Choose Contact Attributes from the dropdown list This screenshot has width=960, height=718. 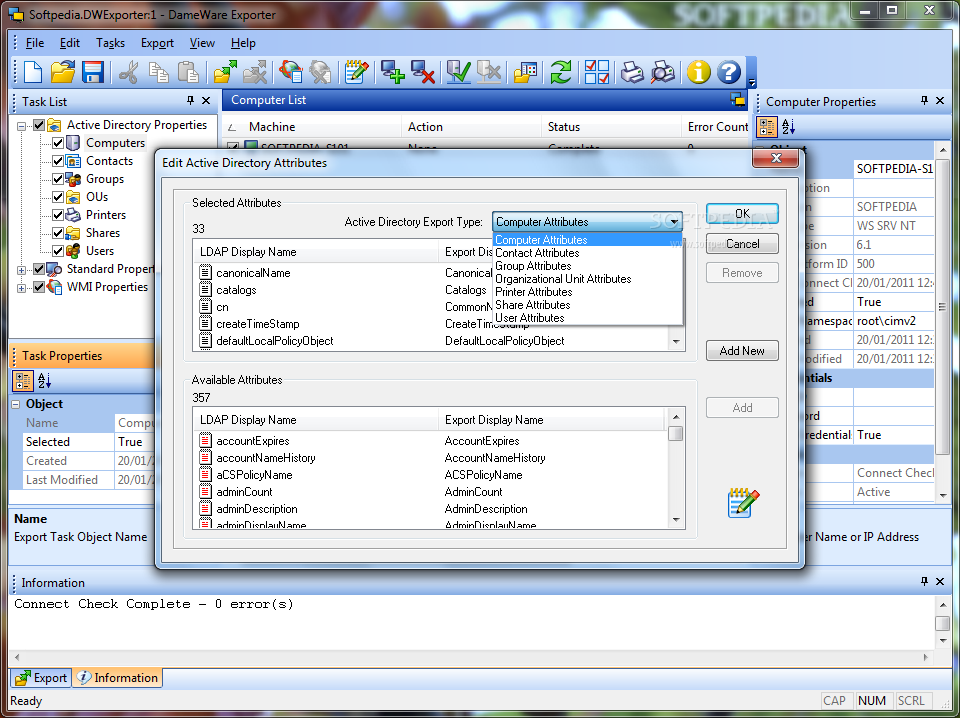pyautogui.click(x=537, y=253)
